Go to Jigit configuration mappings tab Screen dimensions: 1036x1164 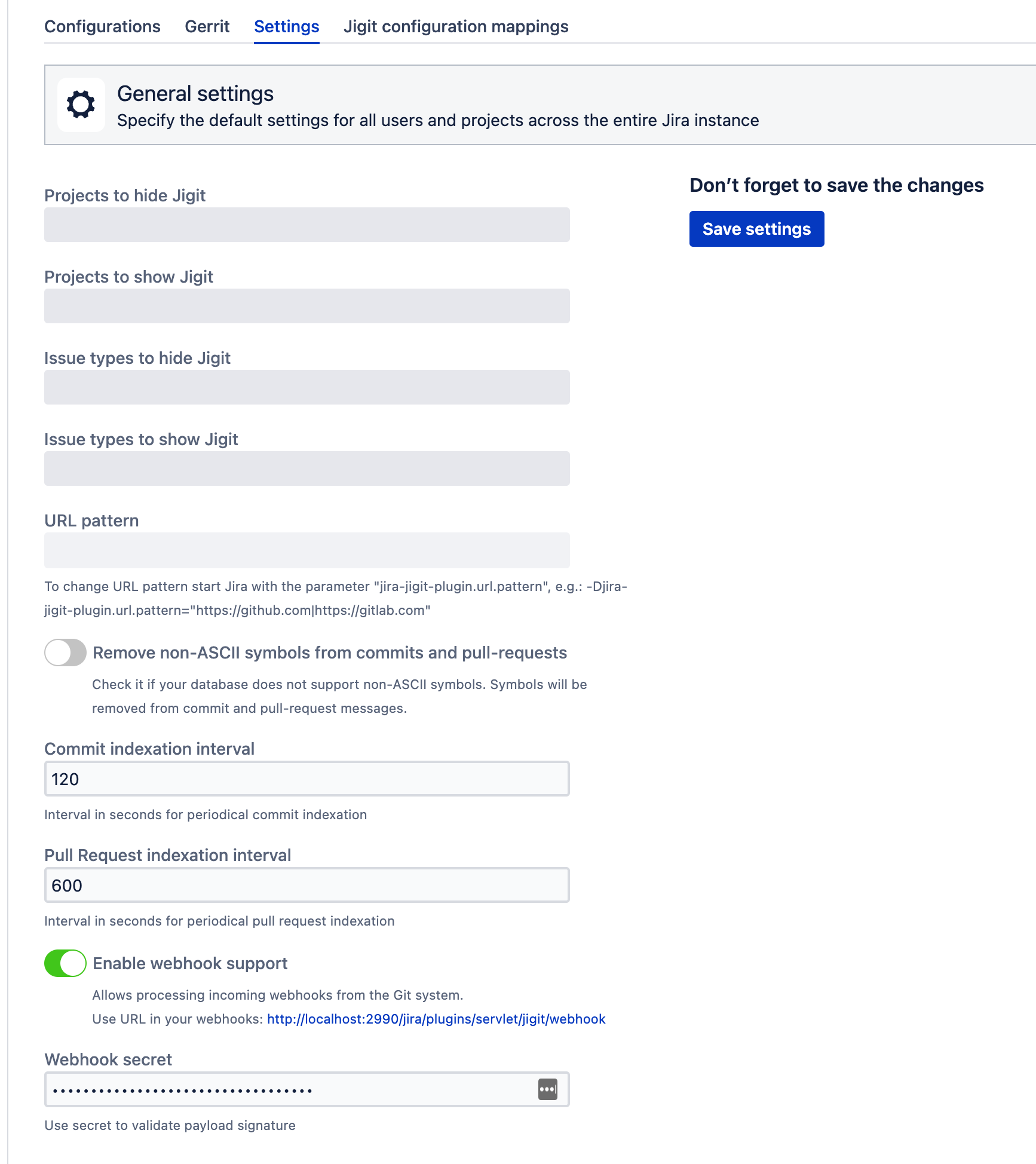455,26
